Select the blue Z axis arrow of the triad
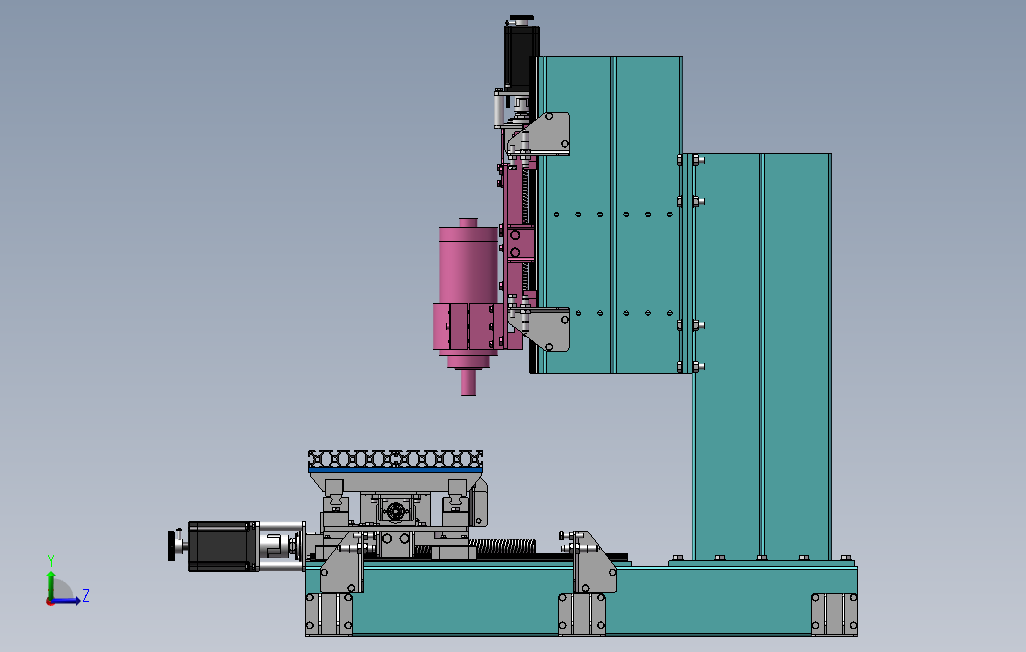 click(x=65, y=601)
